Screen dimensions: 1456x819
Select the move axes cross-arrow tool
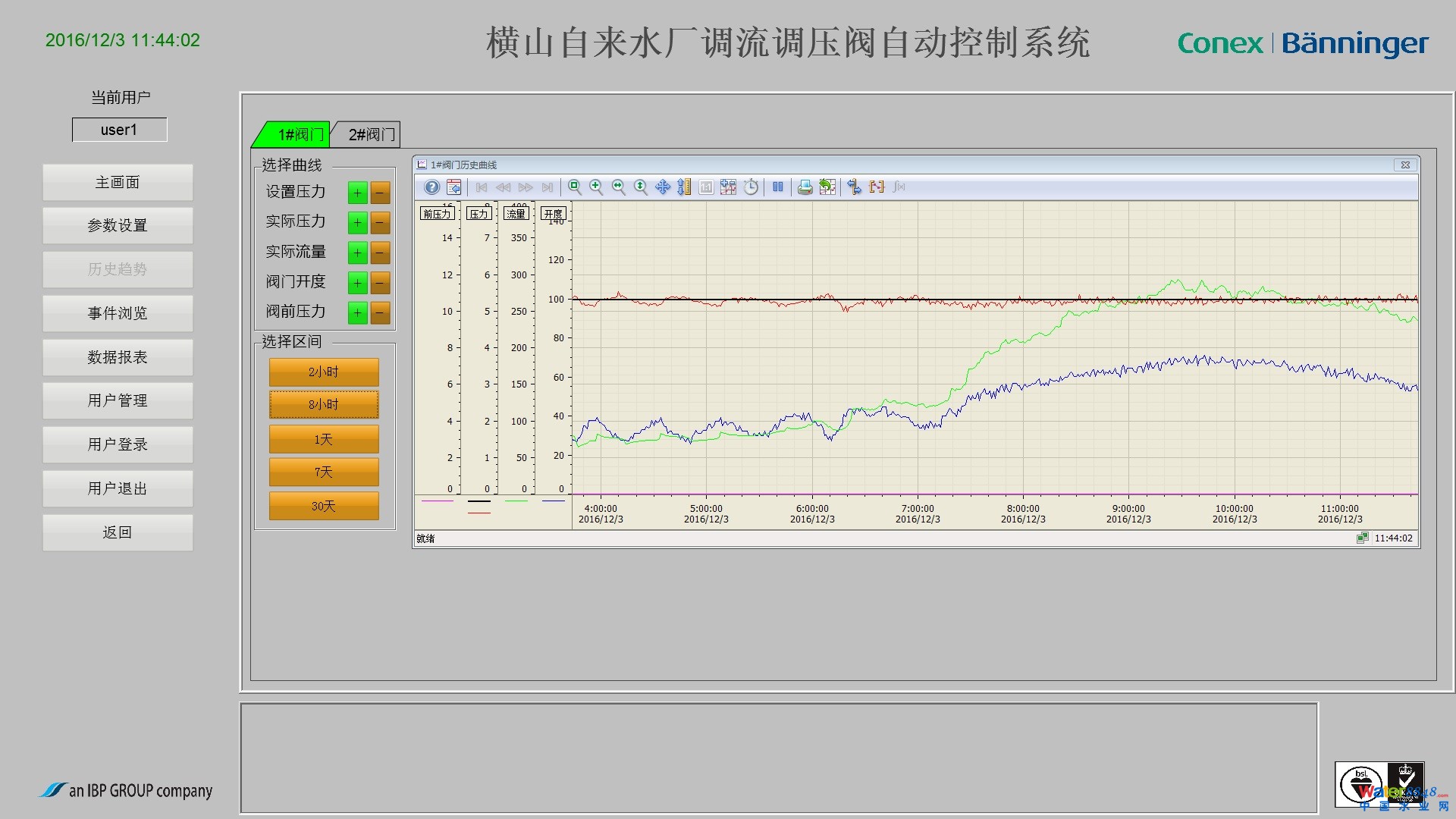pyautogui.click(x=663, y=187)
